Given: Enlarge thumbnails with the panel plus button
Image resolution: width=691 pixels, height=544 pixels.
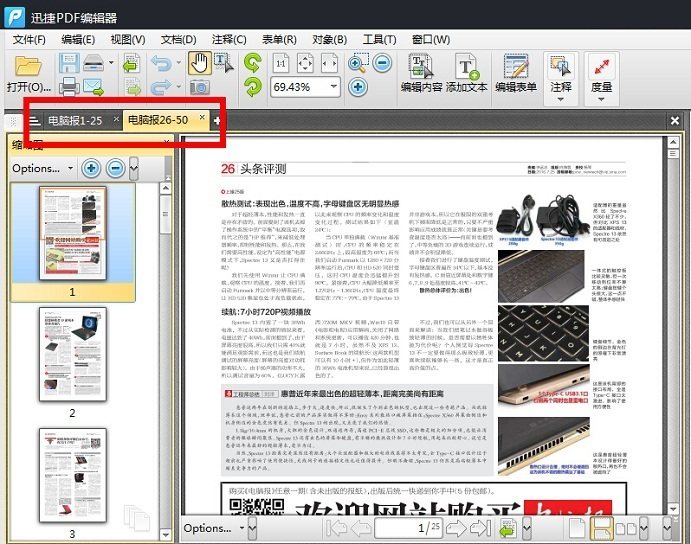Looking at the screenshot, I should coord(91,168).
